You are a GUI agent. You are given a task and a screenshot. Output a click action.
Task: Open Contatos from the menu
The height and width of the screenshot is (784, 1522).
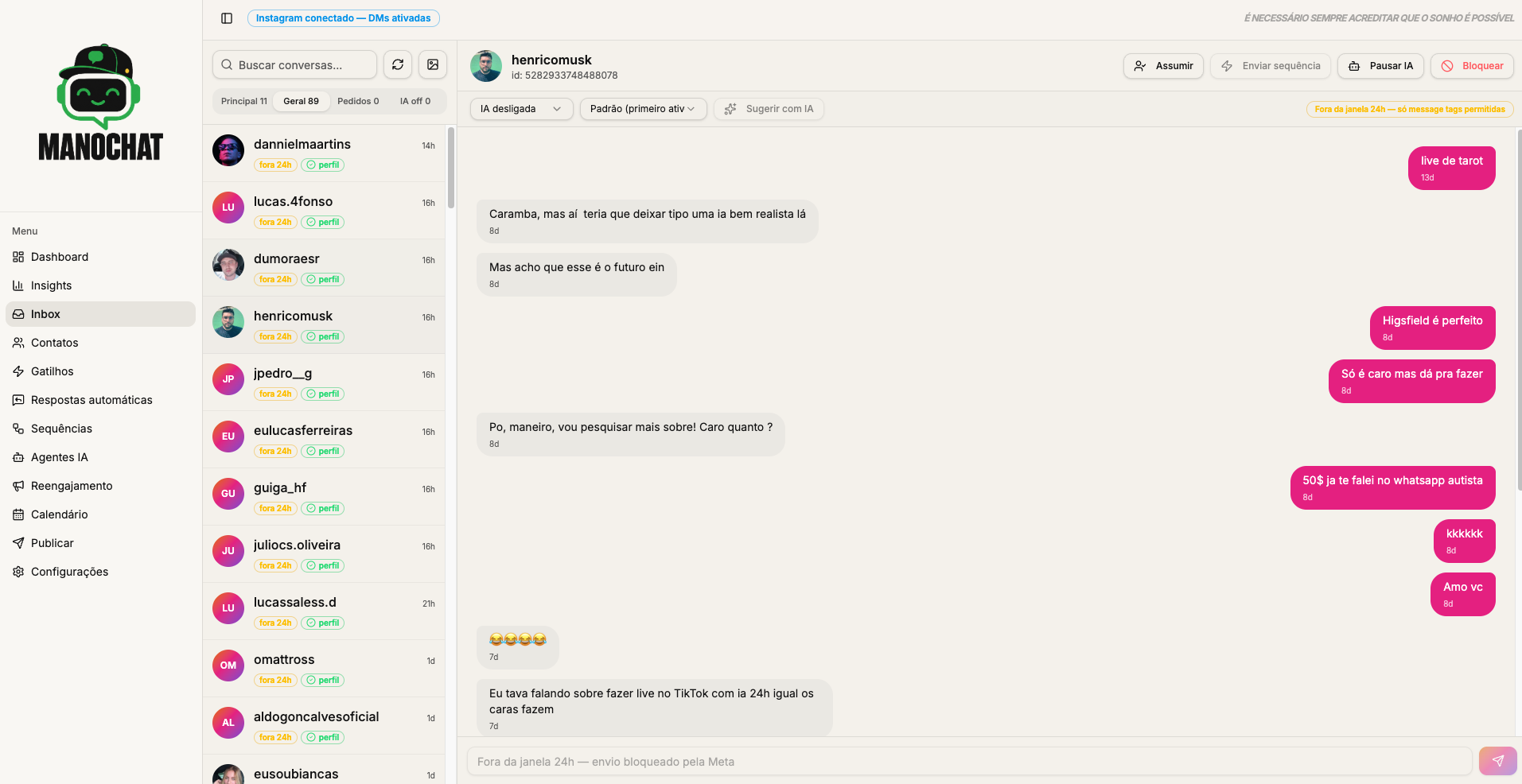100,343
